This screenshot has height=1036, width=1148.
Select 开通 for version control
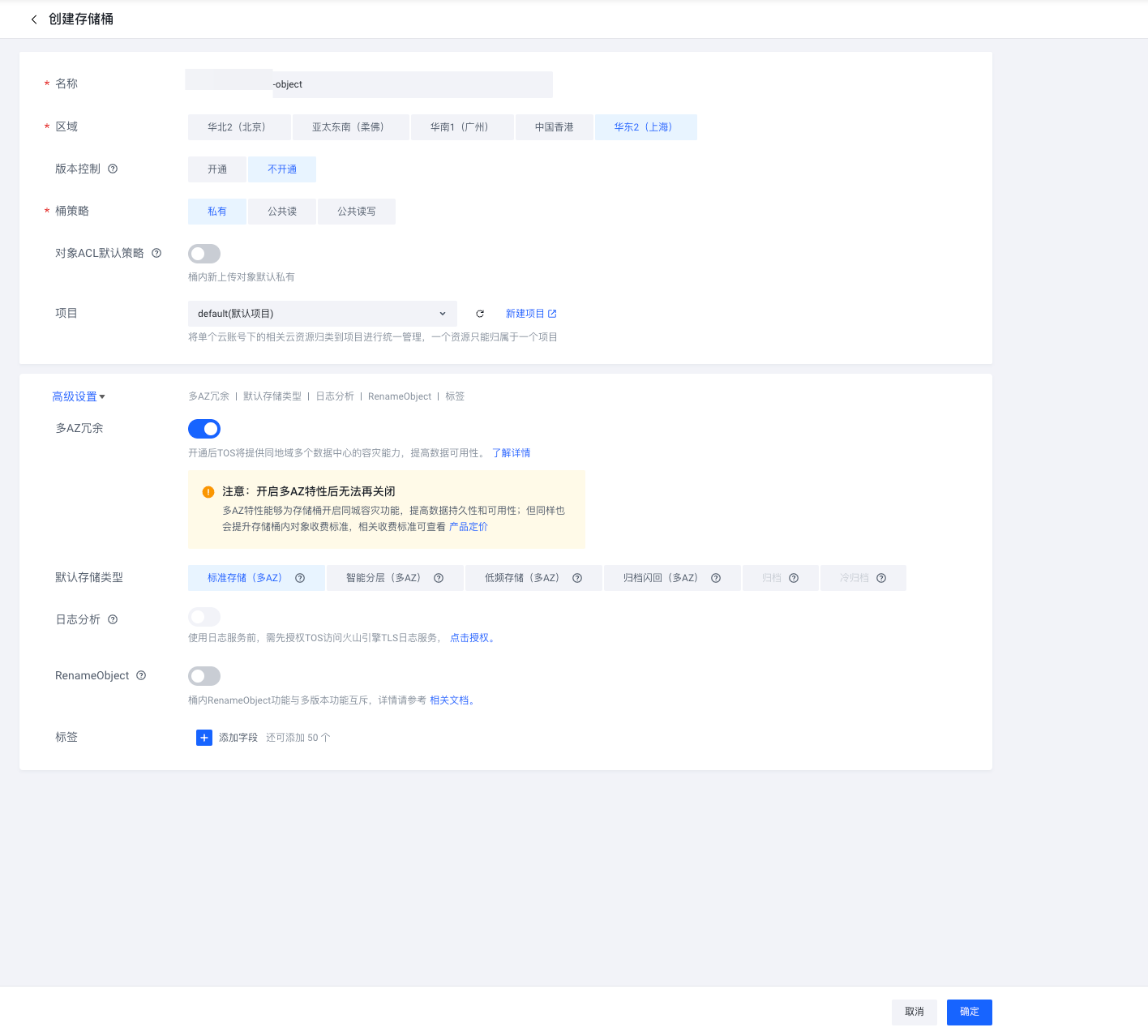(217, 169)
